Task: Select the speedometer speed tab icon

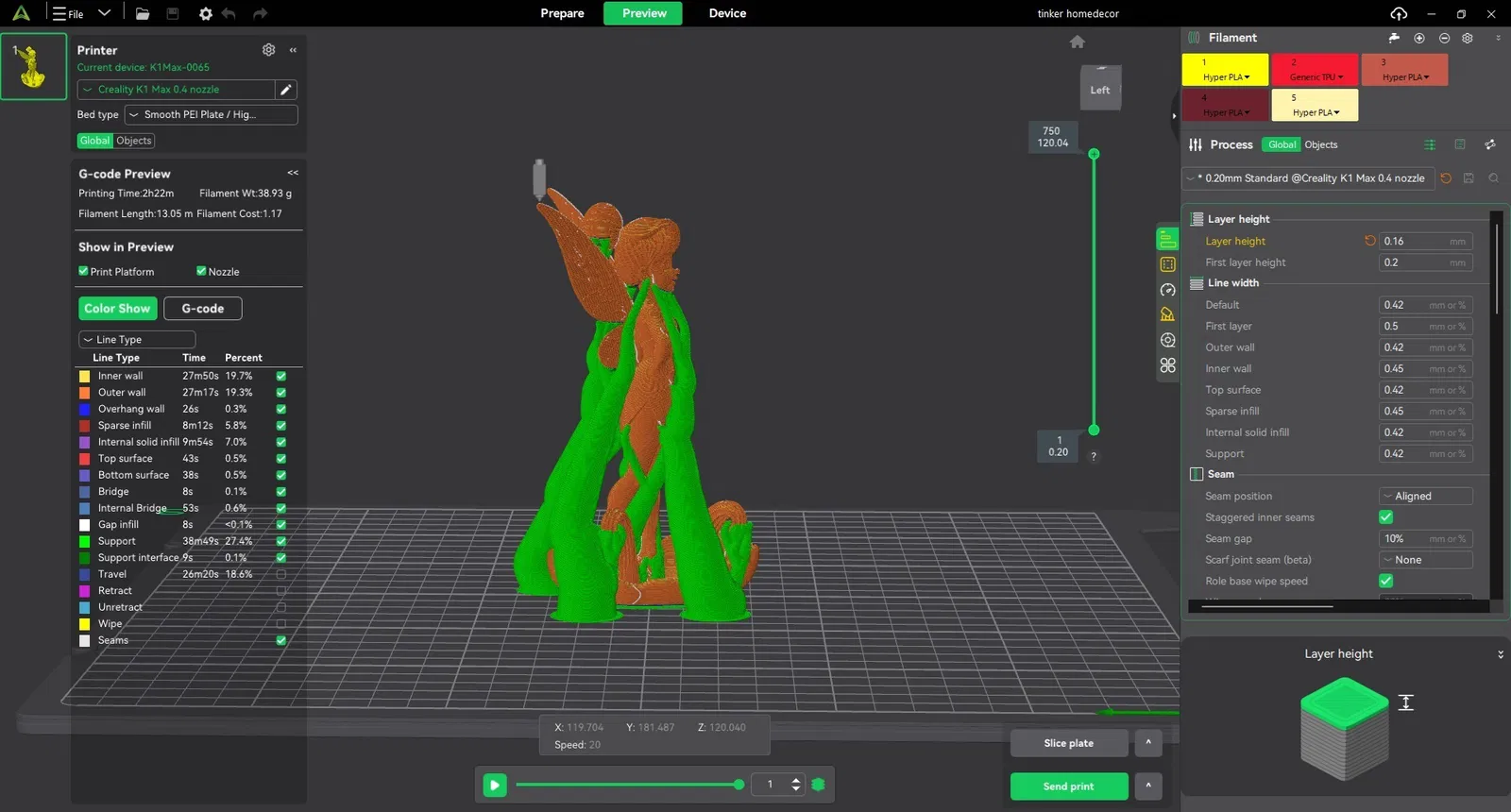Action: tap(1168, 290)
